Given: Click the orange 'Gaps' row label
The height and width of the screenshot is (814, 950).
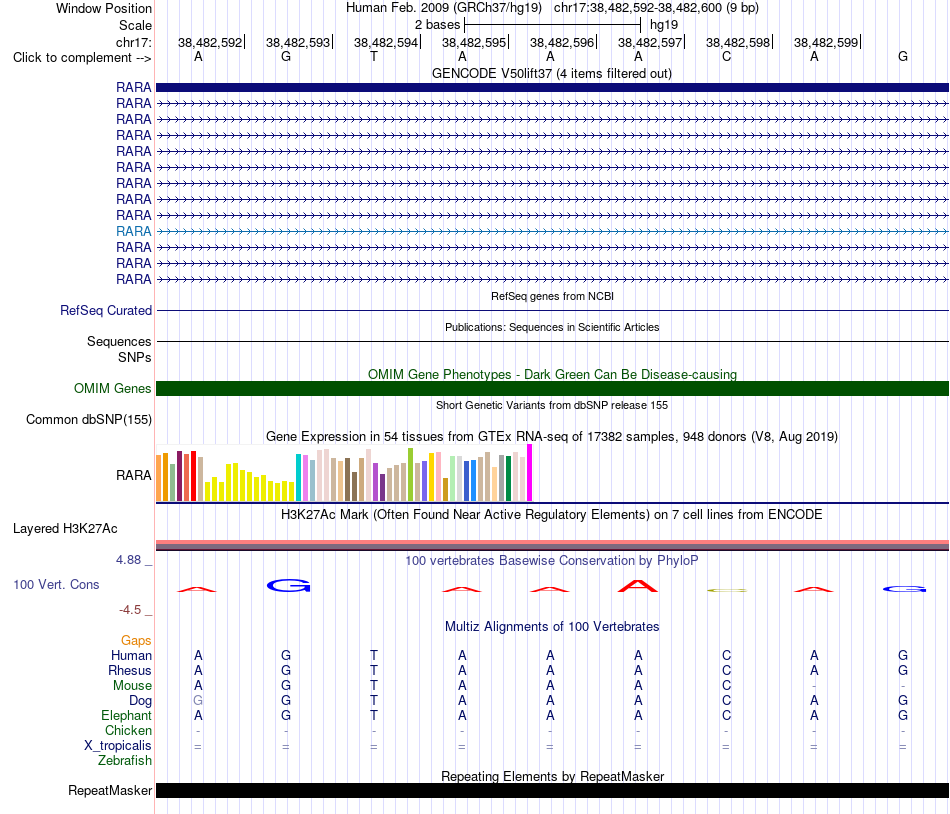Looking at the screenshot, I should (x=136, y=641).
